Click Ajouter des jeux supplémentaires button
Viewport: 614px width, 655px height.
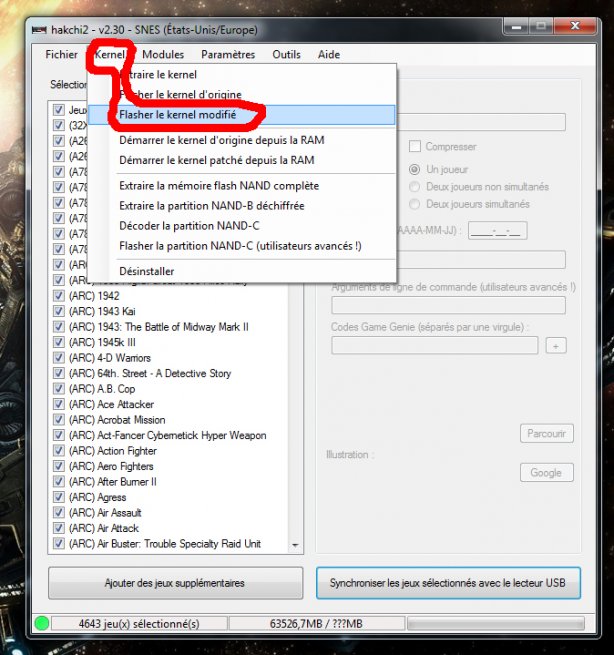(175, 583)
